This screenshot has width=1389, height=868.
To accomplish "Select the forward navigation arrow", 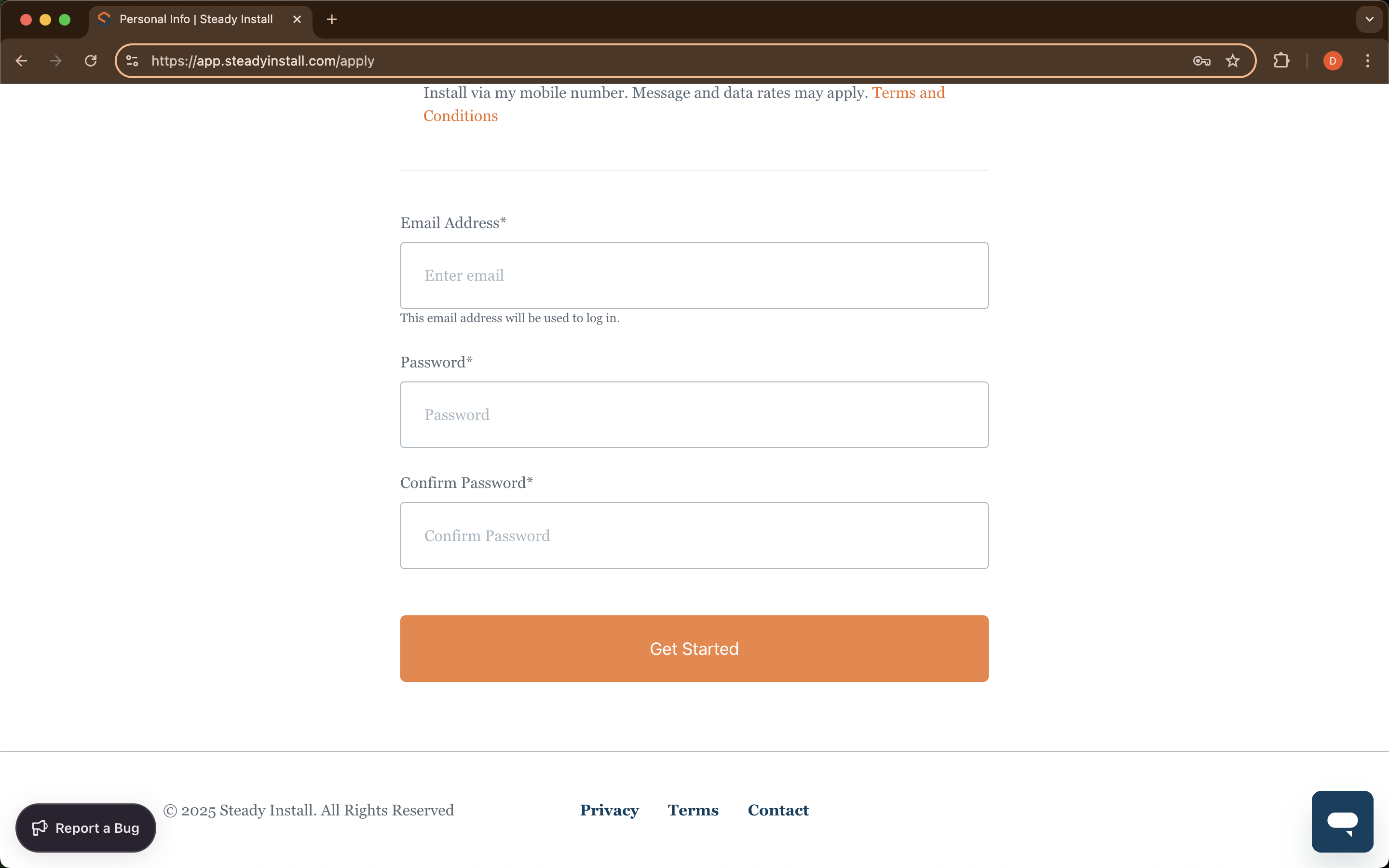I will [x=55, y=61].
